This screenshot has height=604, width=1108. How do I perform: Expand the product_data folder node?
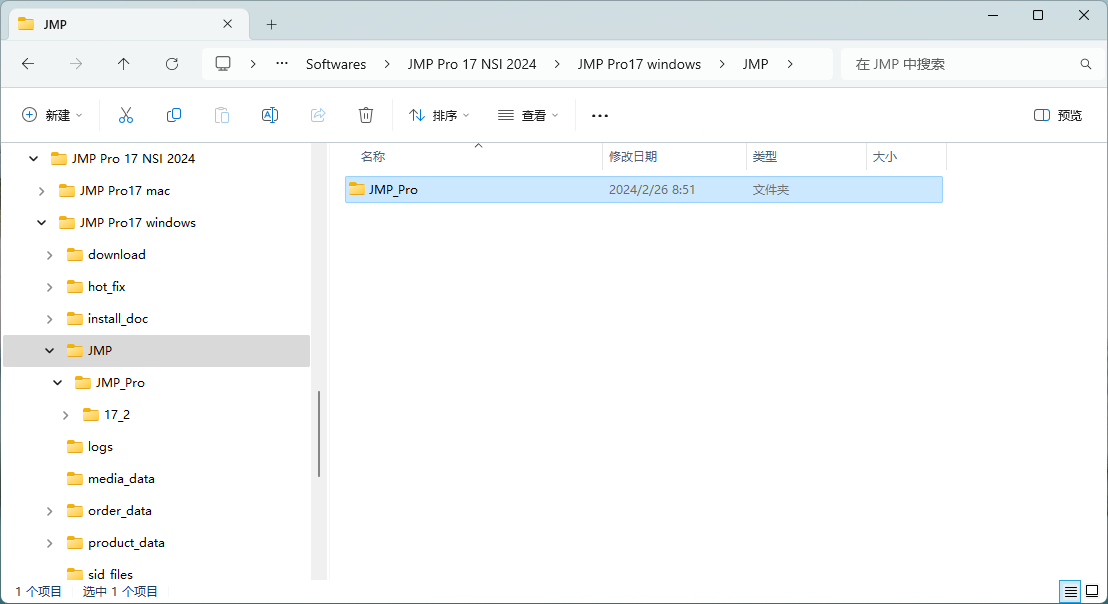(x=49, y=543)
